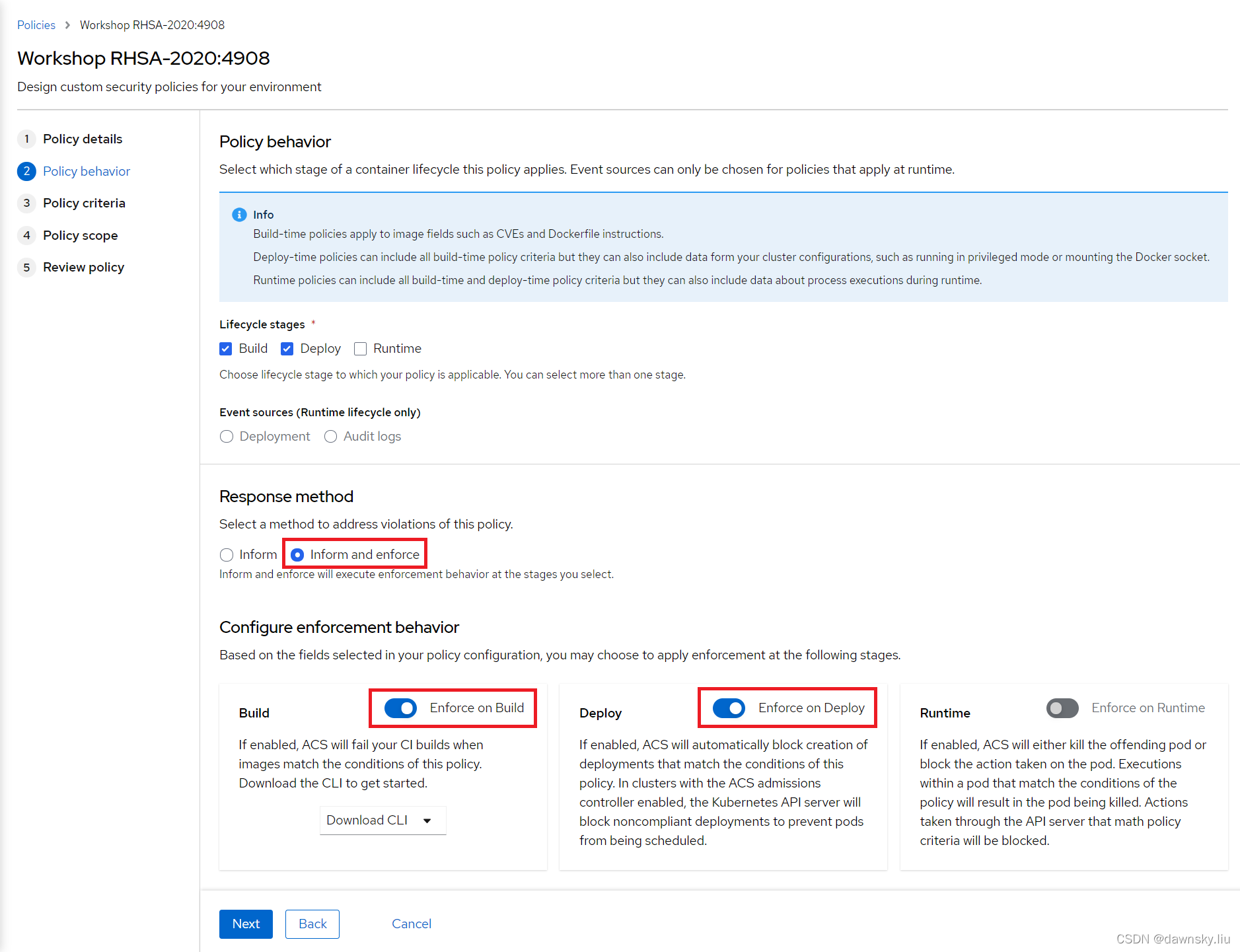Click the number 5 step badge
Screen dimensions: 1240x952
click(x=26, y=267)
